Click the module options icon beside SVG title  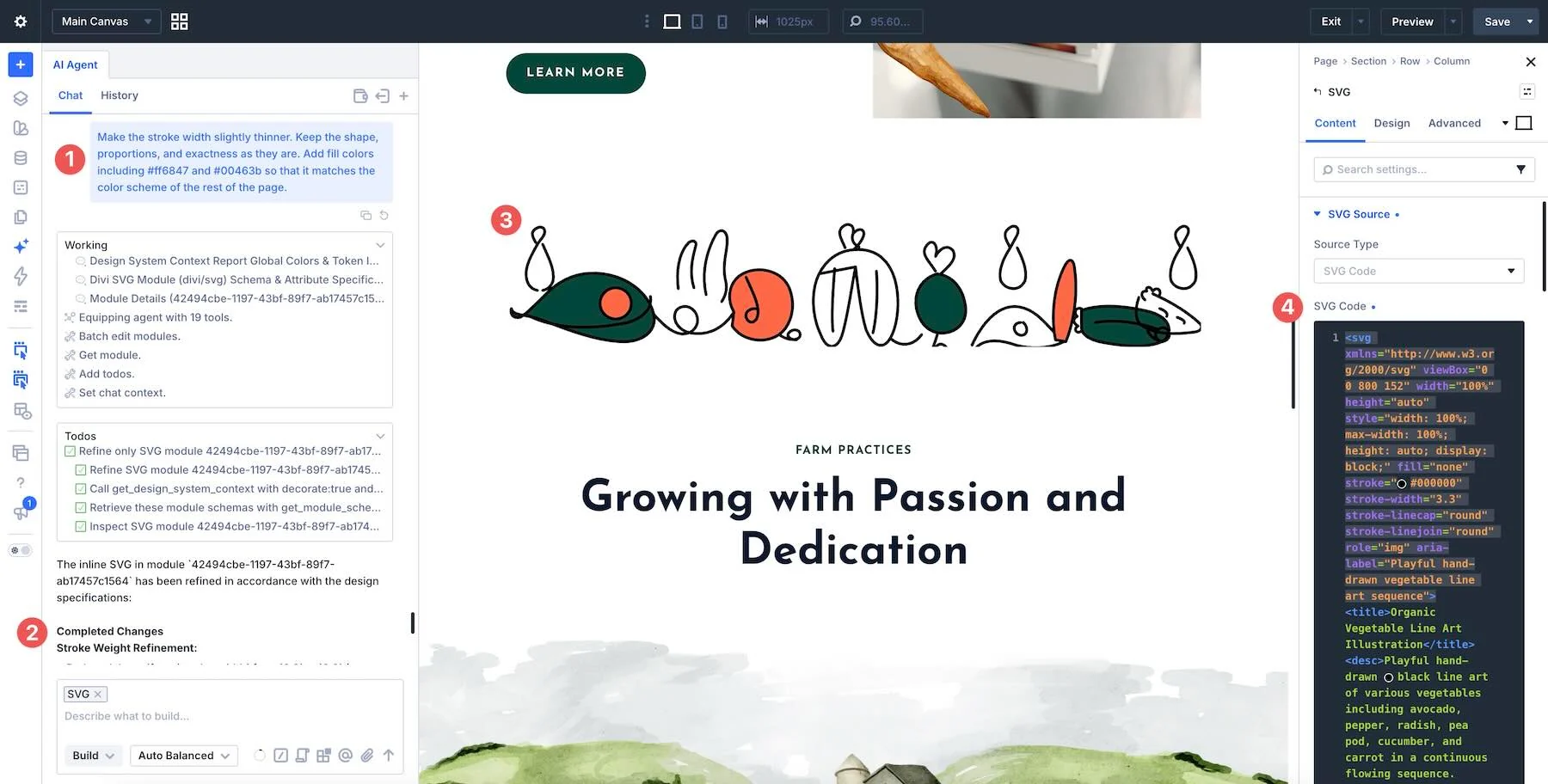1527,91
